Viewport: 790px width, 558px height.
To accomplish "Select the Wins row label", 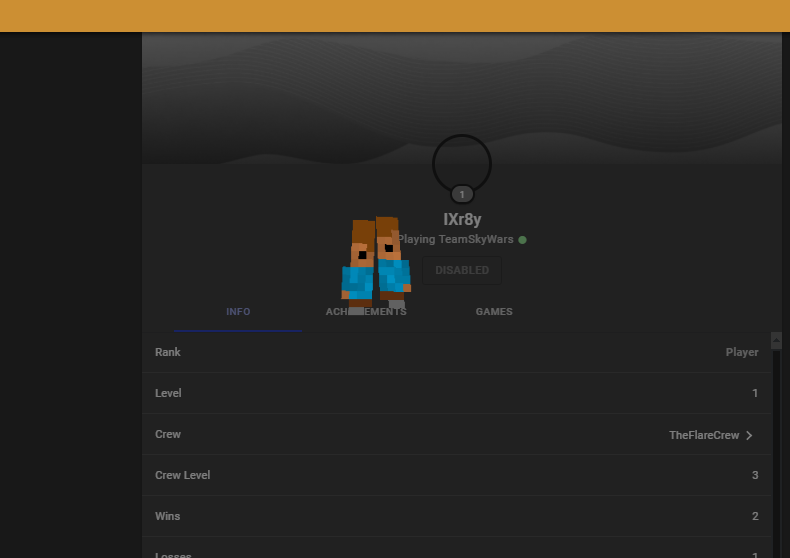I will [167, 516].
